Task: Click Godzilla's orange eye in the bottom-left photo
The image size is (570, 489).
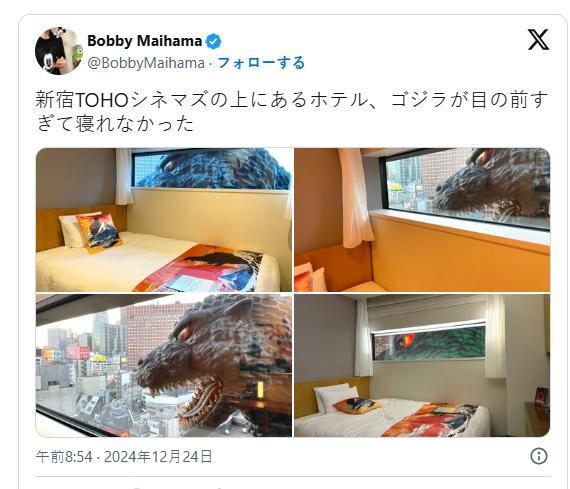Action: (183, 332)
